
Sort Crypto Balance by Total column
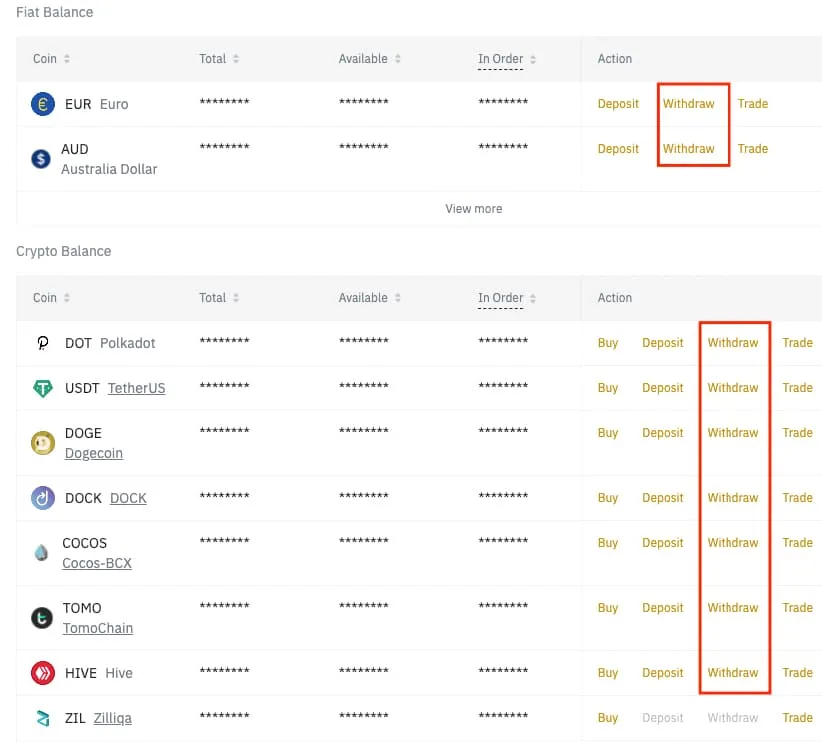[x=236, y=298]
